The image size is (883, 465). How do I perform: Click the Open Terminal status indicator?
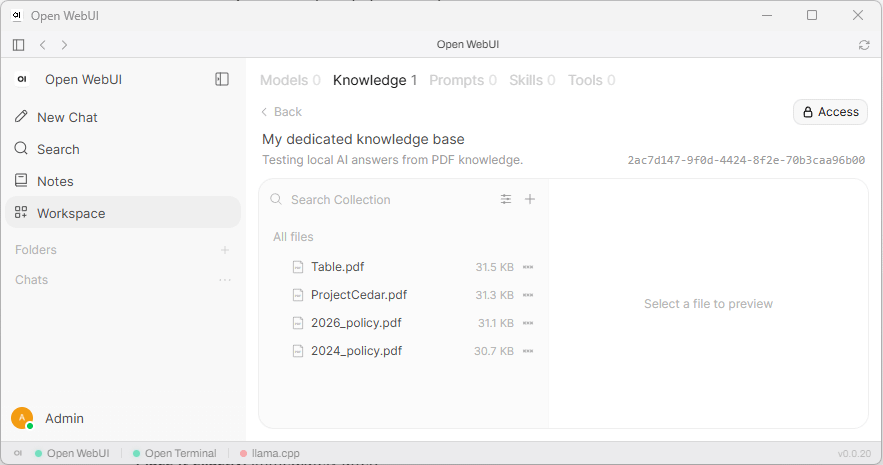[175, 453]
